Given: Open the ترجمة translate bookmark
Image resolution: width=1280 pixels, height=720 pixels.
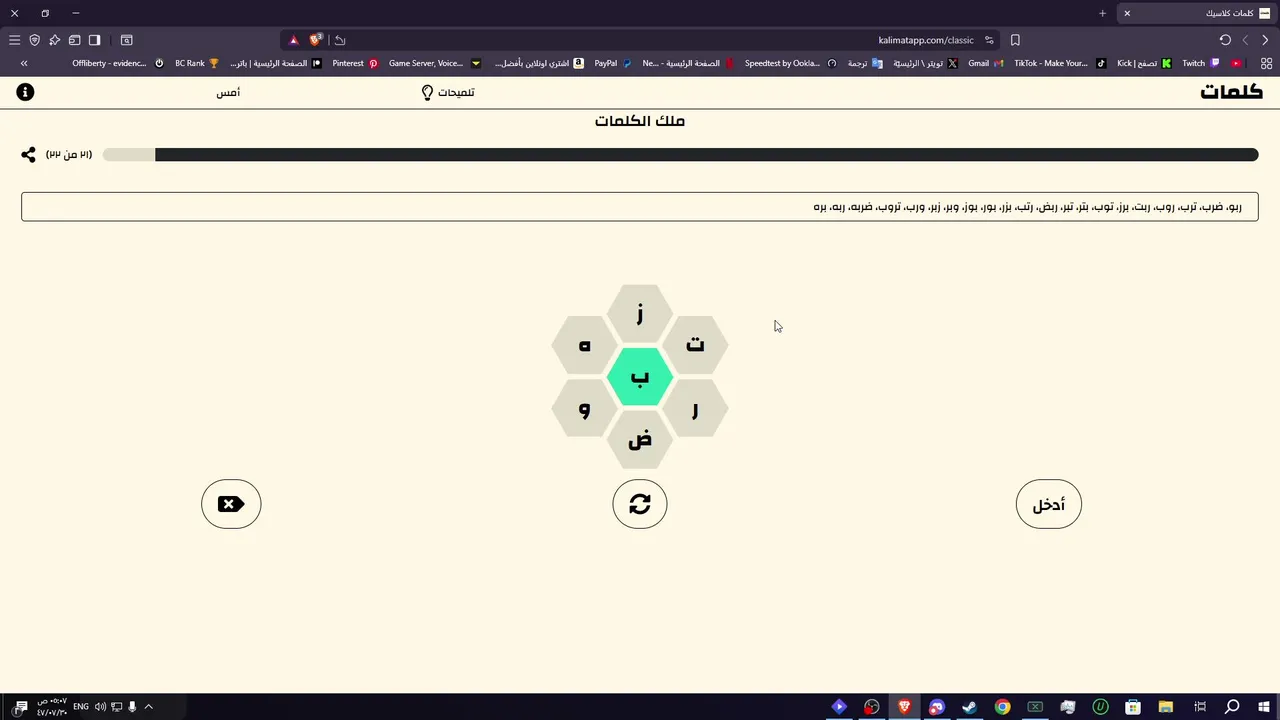Looking at the screenshot, I should tap(865, 63).
